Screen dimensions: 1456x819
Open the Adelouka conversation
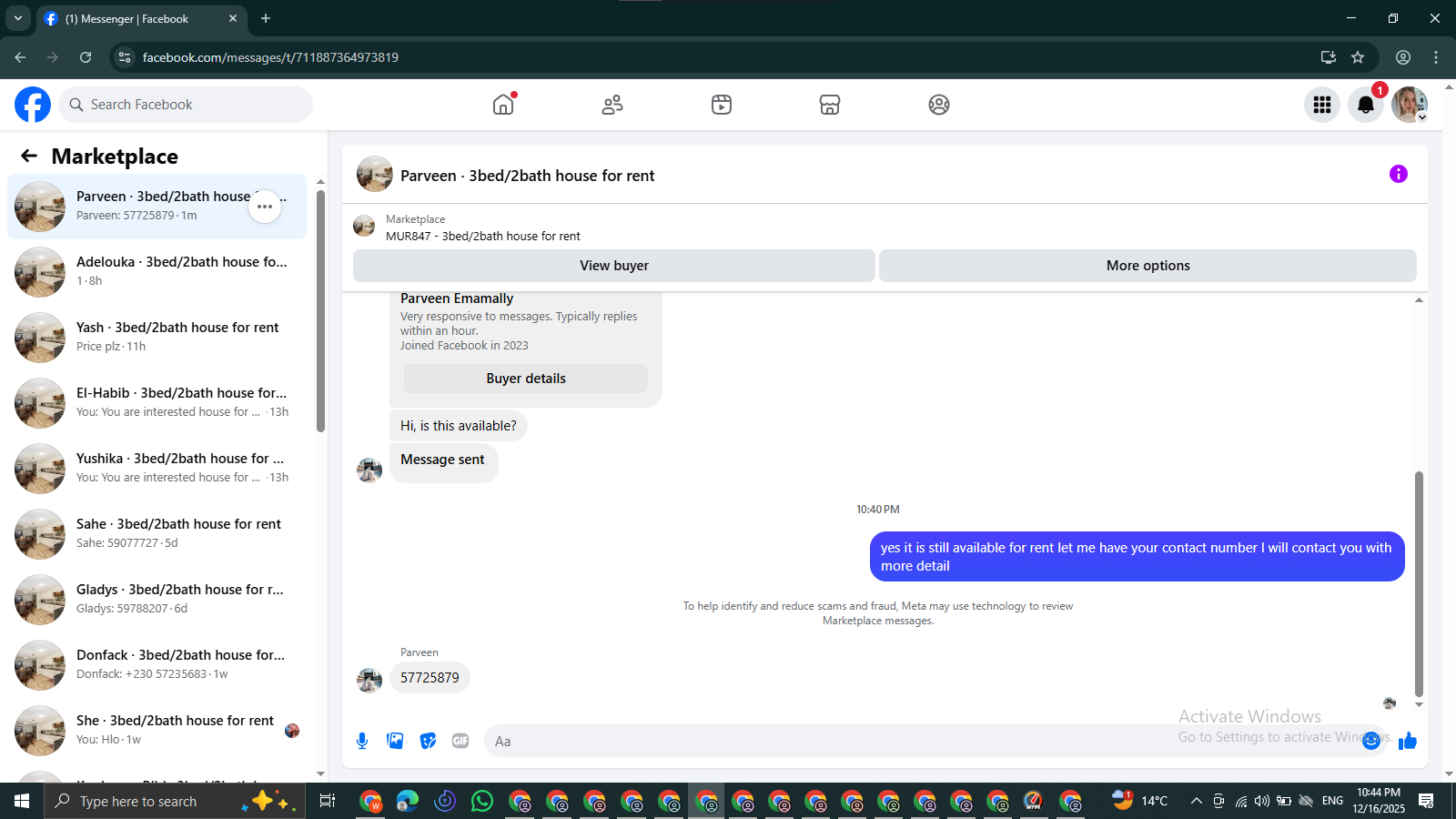(157, 272)
